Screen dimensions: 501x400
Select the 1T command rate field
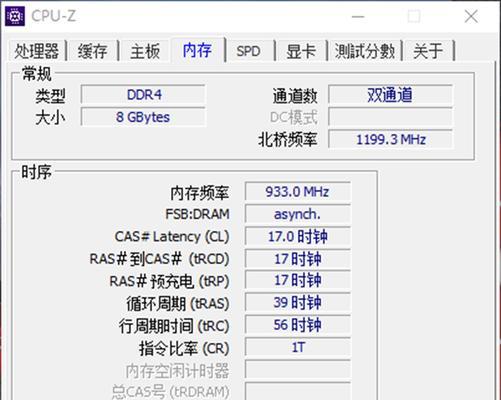click(298, 347)
